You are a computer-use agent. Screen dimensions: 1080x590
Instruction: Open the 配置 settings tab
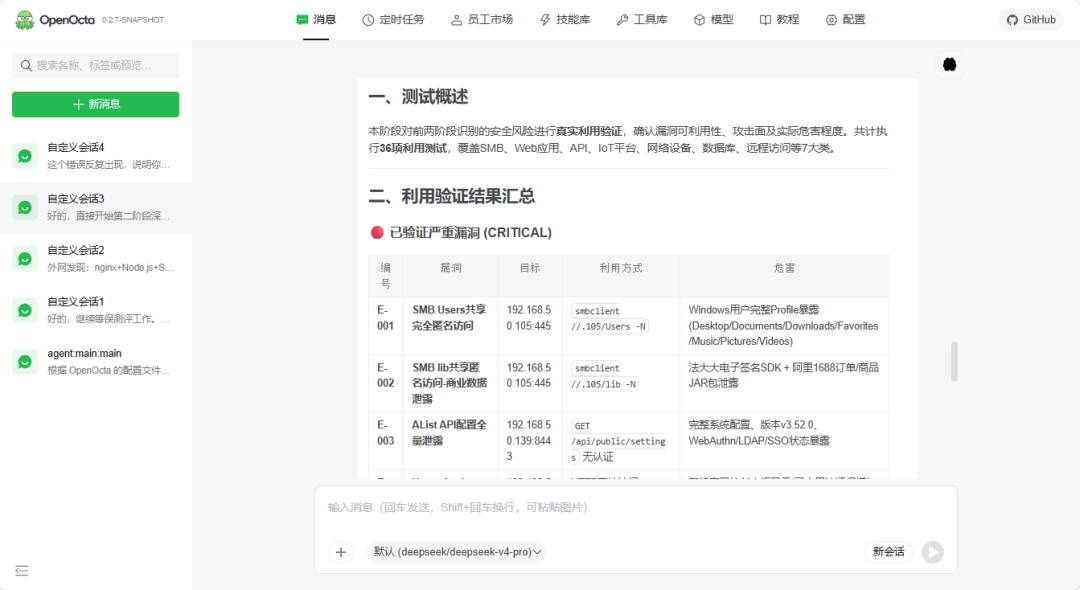tap(845, 20)
